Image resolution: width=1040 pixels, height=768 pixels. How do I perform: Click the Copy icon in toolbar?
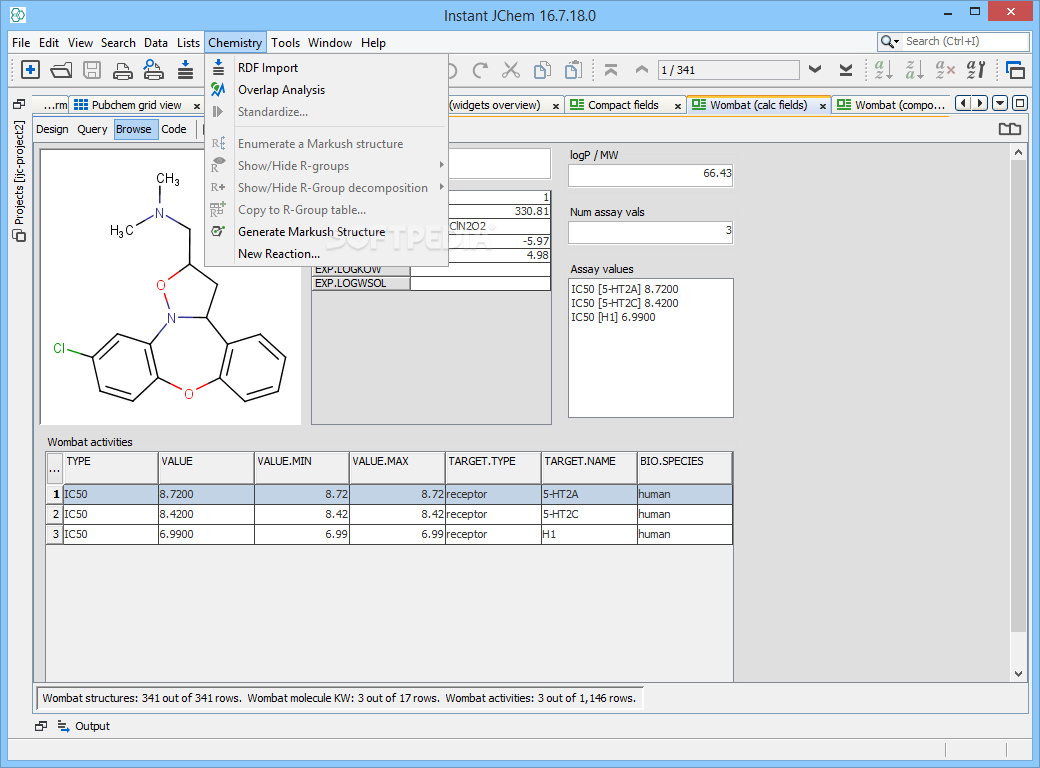click(542, 70)
